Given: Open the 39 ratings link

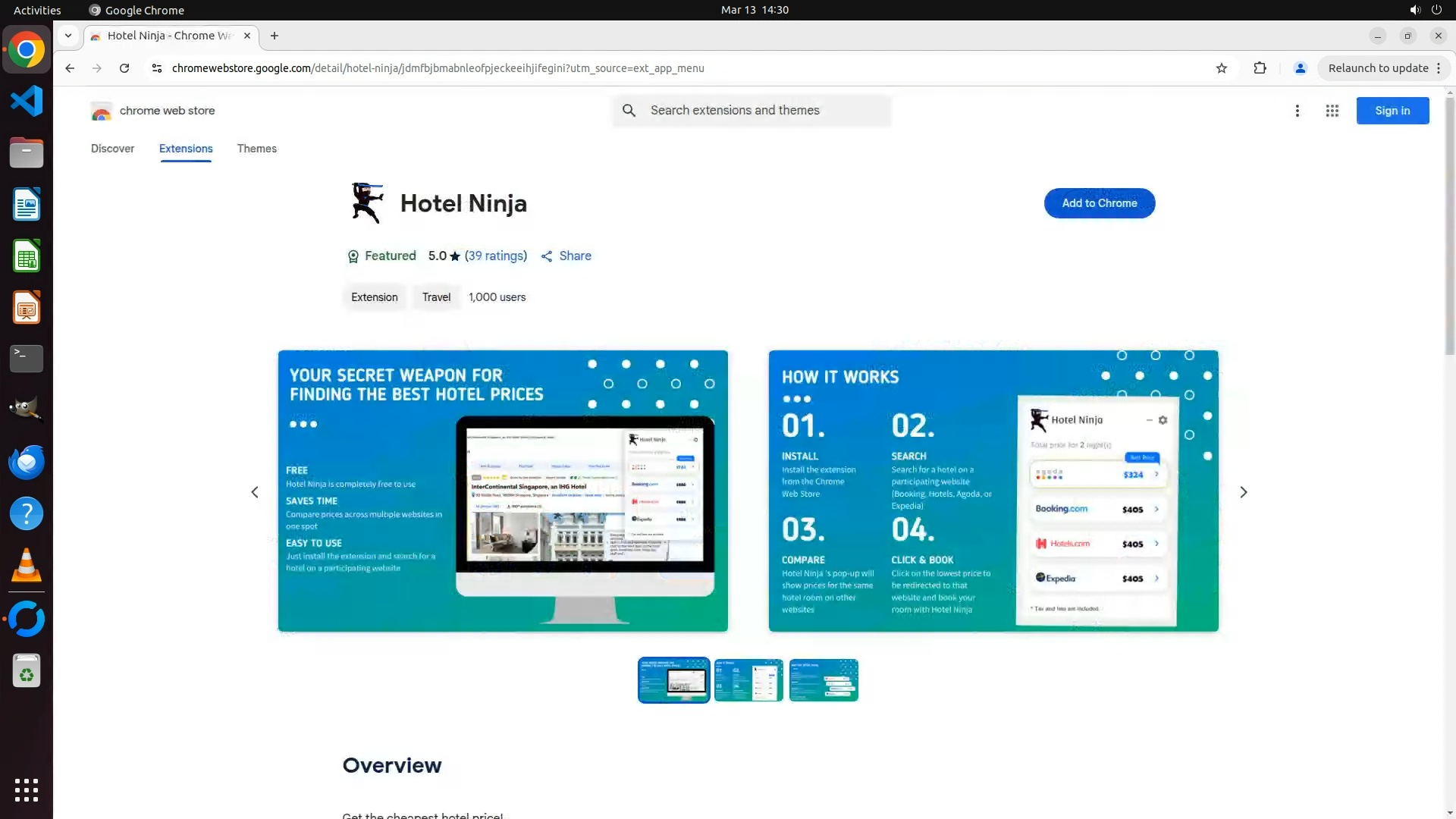Looking at the screenshot, I should click(x=495, y=256).
